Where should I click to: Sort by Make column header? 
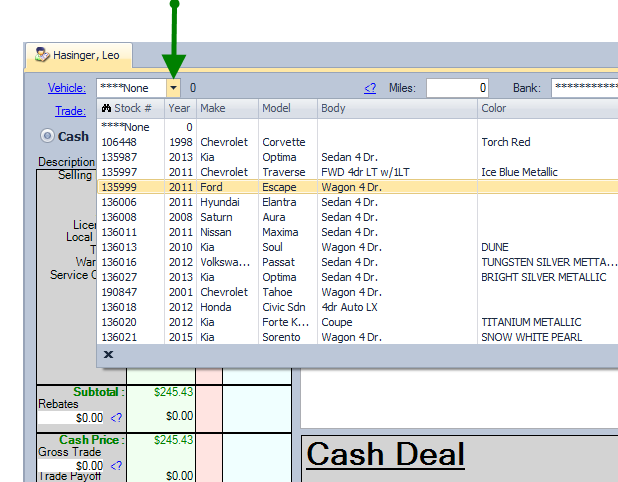[x=227, y=108]
